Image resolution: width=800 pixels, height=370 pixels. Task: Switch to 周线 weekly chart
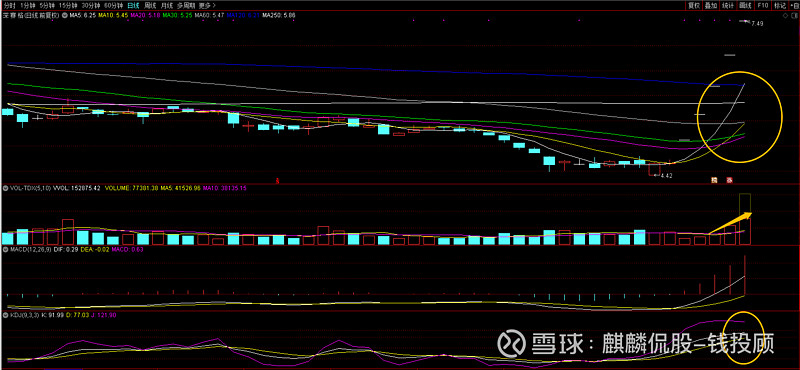[x=150, y=5]
